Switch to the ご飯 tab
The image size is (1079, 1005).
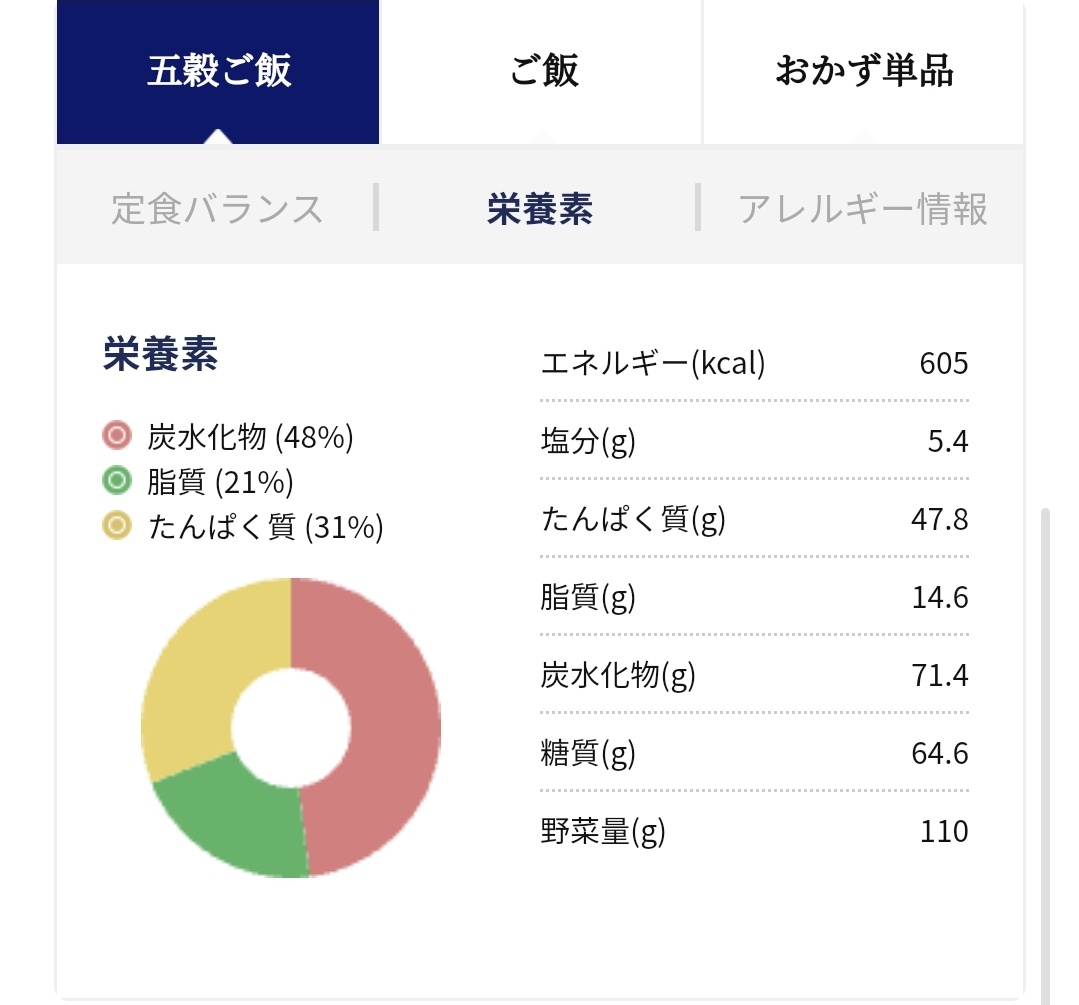tap(543, 72)
